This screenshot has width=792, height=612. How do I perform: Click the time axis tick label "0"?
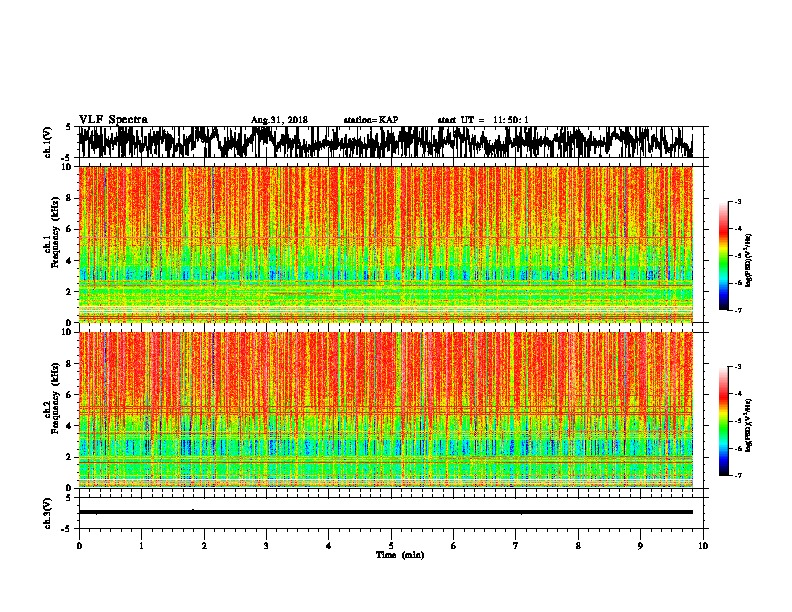[x=79, y=546]
